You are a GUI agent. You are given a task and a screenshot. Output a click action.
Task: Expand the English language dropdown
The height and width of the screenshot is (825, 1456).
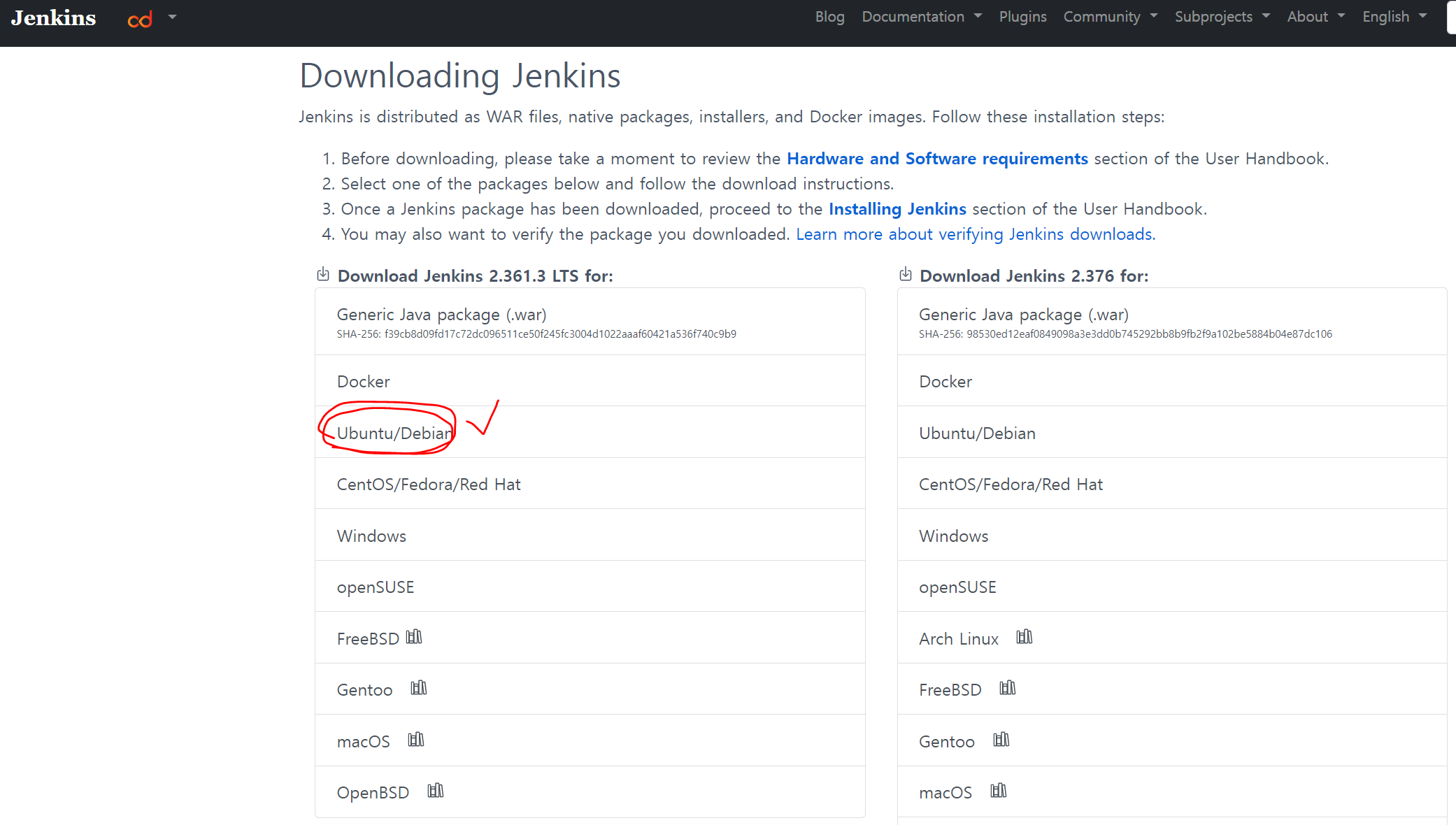click(x=1394, y=17)
